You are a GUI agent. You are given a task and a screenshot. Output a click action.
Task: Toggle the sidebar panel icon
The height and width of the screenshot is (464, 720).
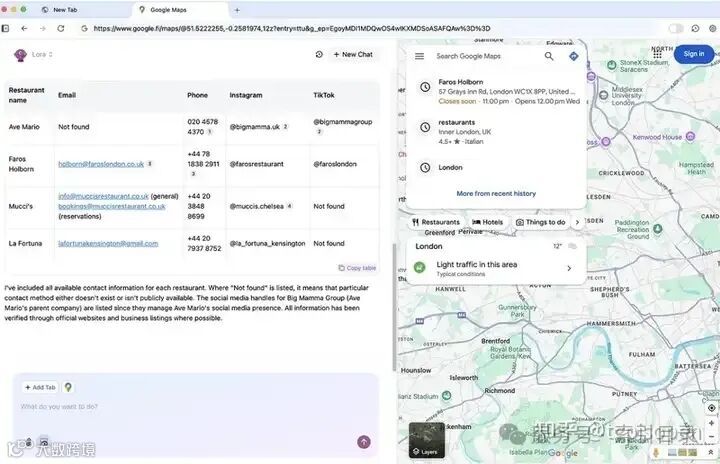[6, 28]
